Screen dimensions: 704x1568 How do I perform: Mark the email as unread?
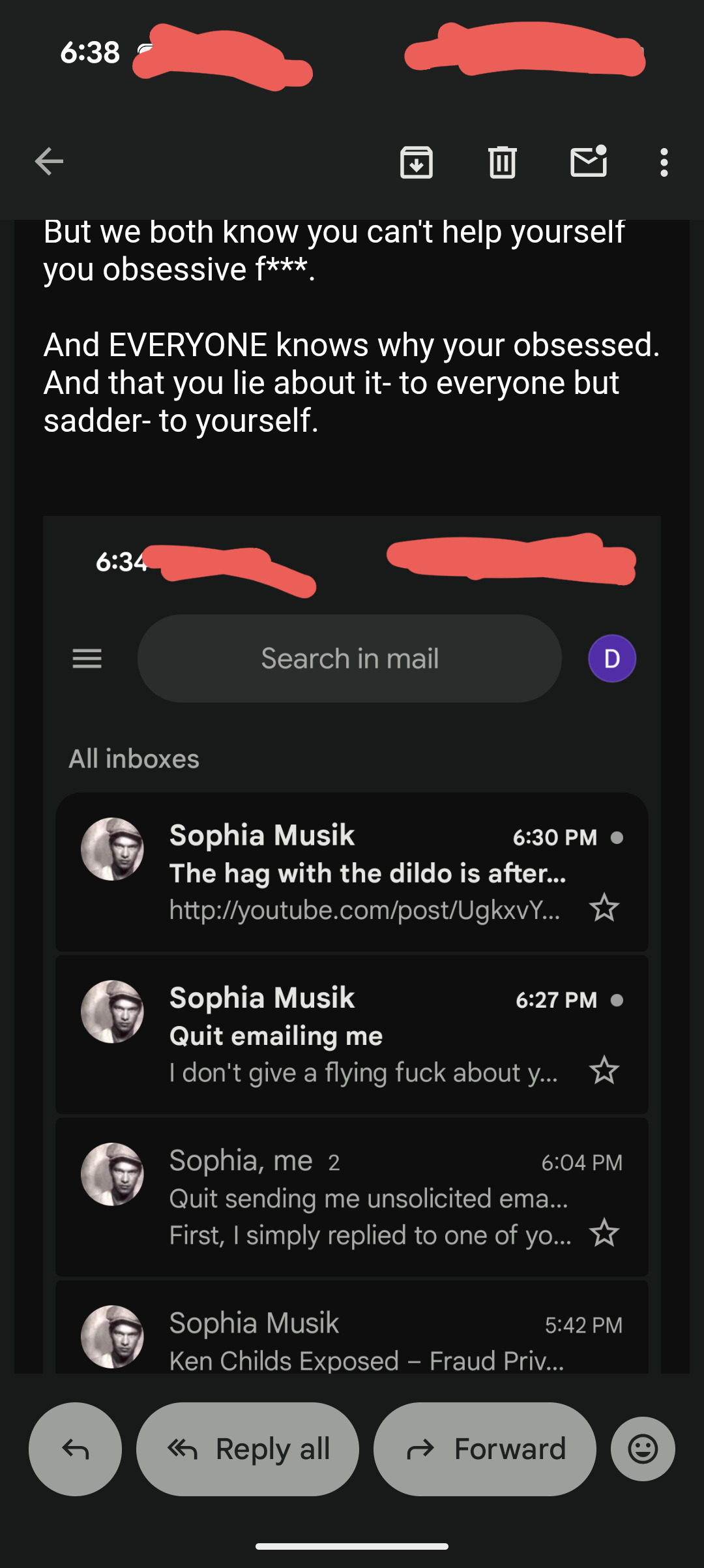coord(589,162)
